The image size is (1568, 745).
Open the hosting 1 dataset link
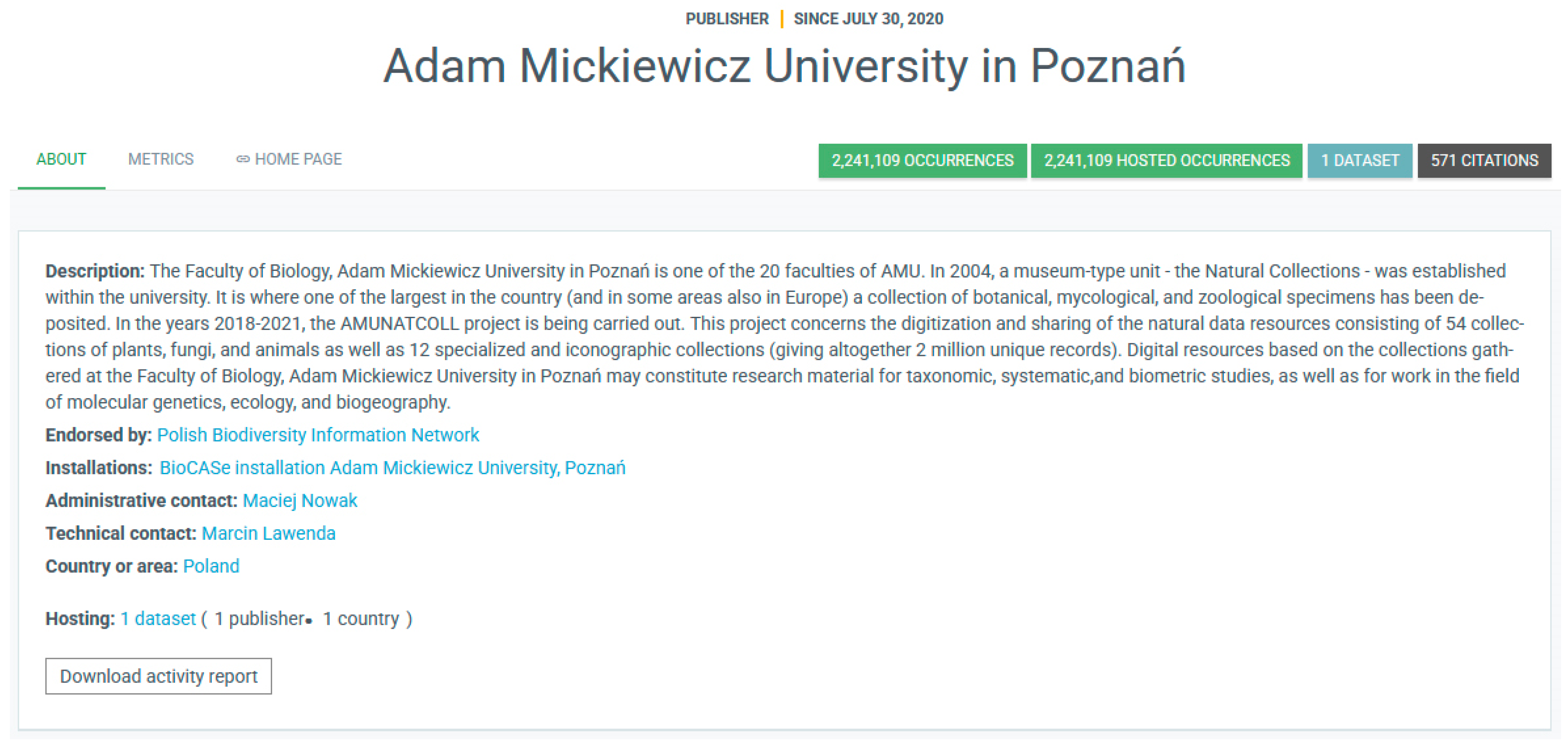click(x=158, y=619)
